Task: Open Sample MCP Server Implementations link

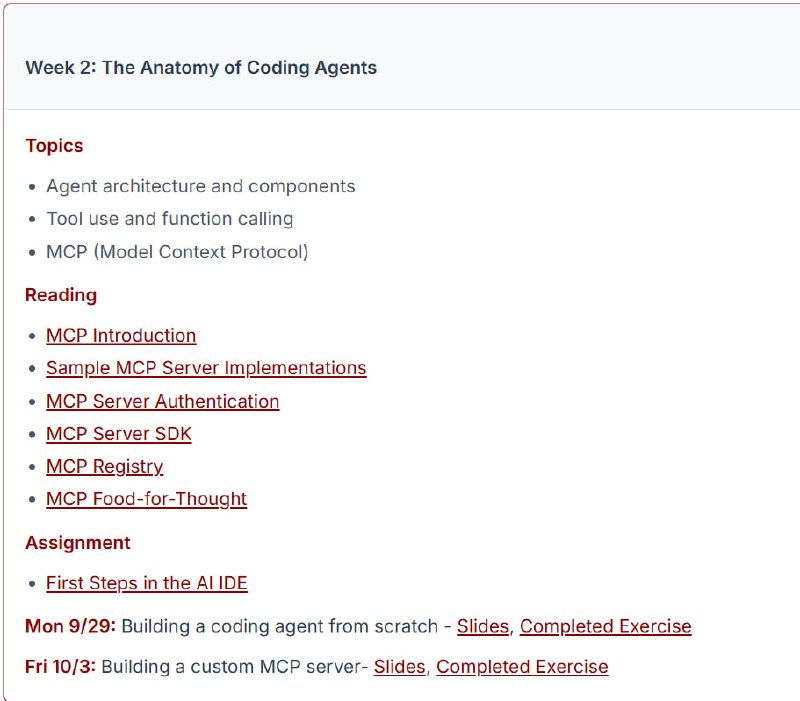Action: [206, 368]
